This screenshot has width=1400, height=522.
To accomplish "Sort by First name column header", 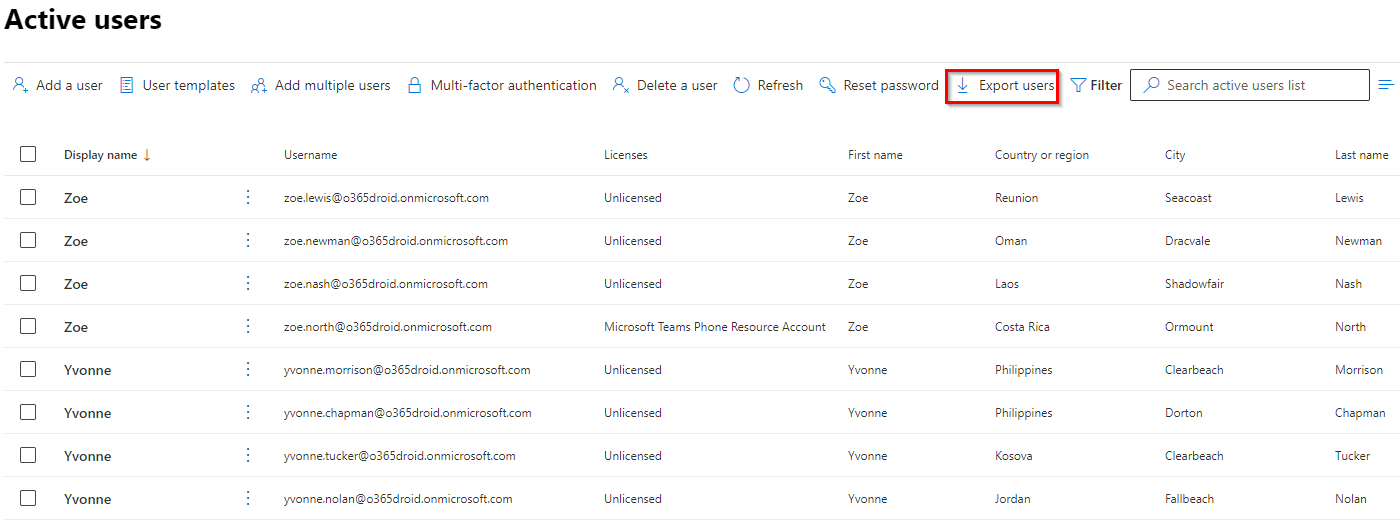I will (x=875, y=155).
